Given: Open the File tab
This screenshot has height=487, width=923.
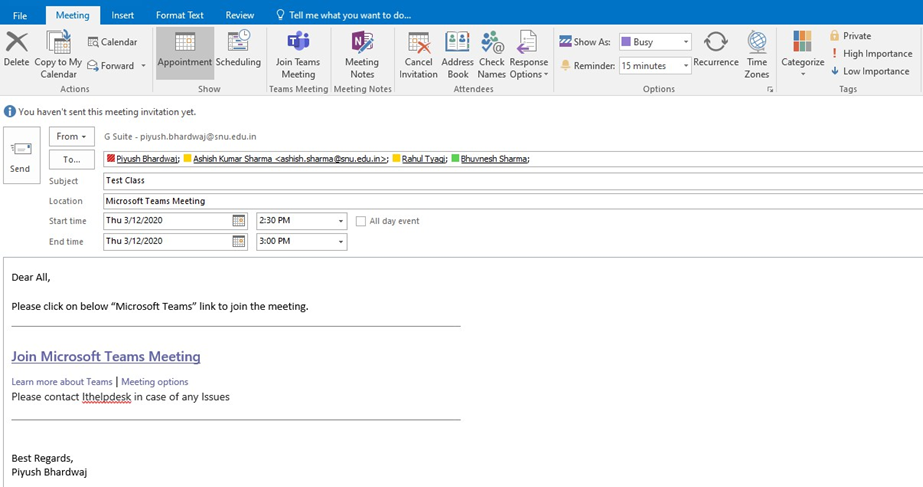Looking at the screenshot, I should click(20, 15).
